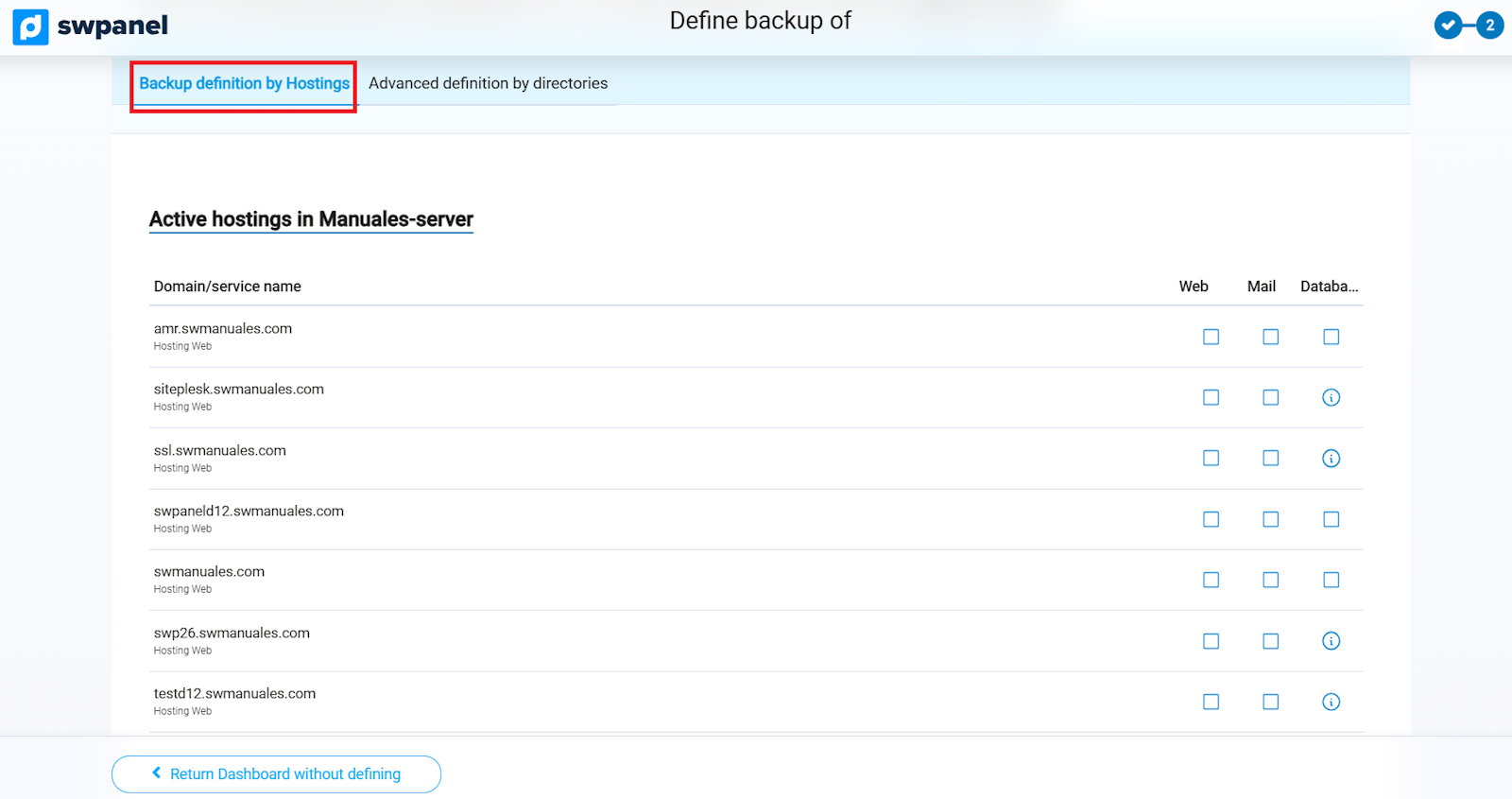Switch to Advanced definition by directories tab
This screenshot has height=799, width=1512.
click(488, 83)
